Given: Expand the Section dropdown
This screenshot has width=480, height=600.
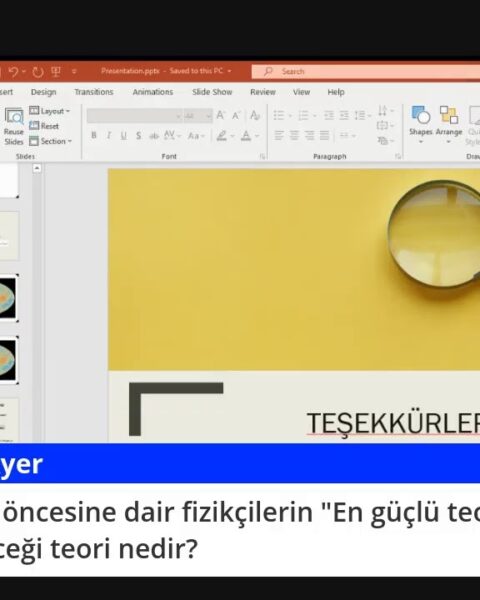Looking at the screenshot, I should [x=51, y=141].
